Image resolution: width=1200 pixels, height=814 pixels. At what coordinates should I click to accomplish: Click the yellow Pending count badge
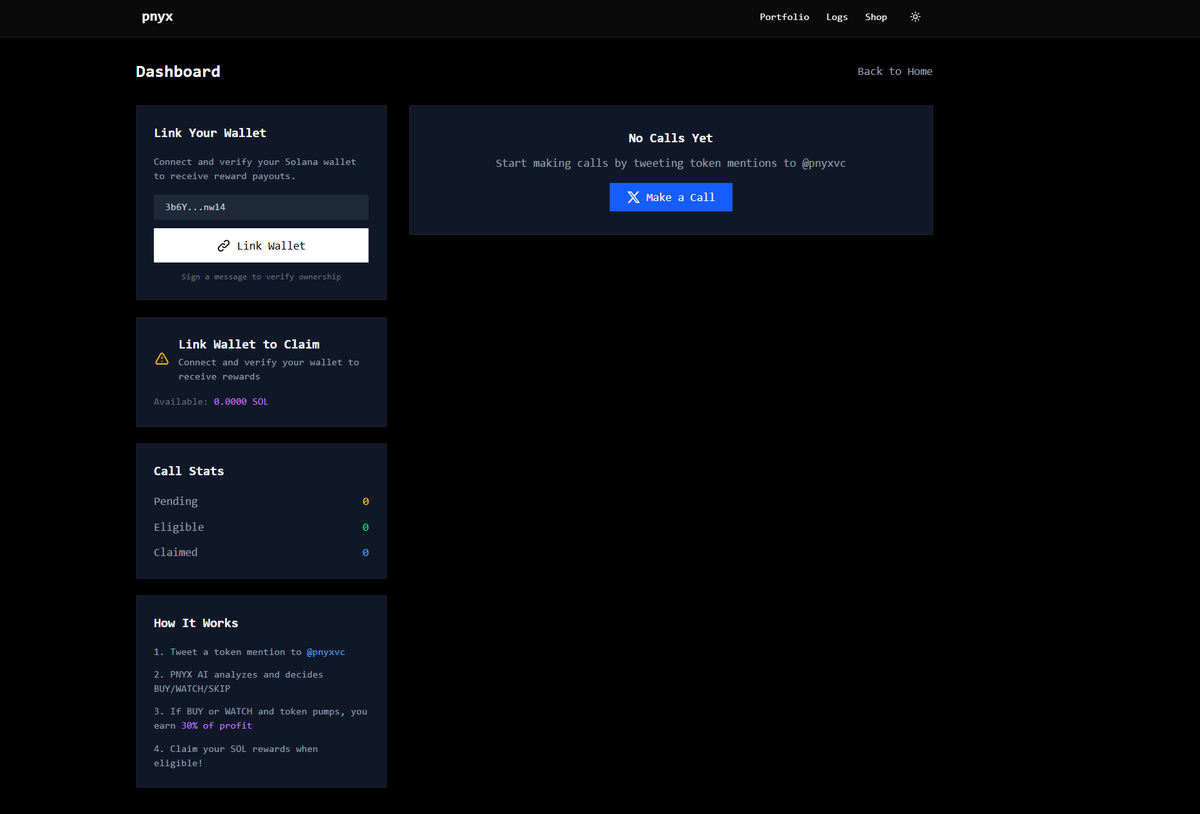(x=365, y=501)
